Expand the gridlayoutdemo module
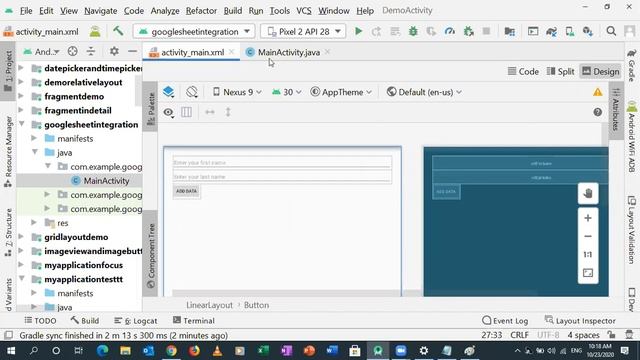 coord(21,237)
